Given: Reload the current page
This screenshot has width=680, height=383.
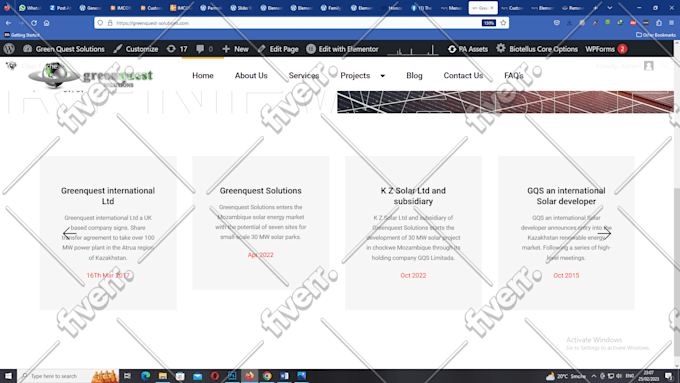Looking at the screenshot, I should pos(34,23).
